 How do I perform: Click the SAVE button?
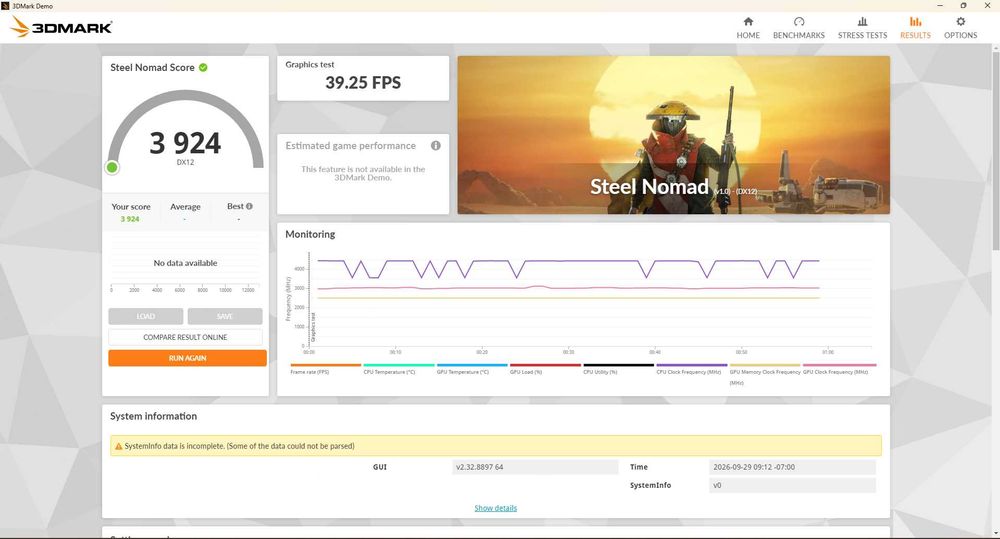click(x=224, y=316)
